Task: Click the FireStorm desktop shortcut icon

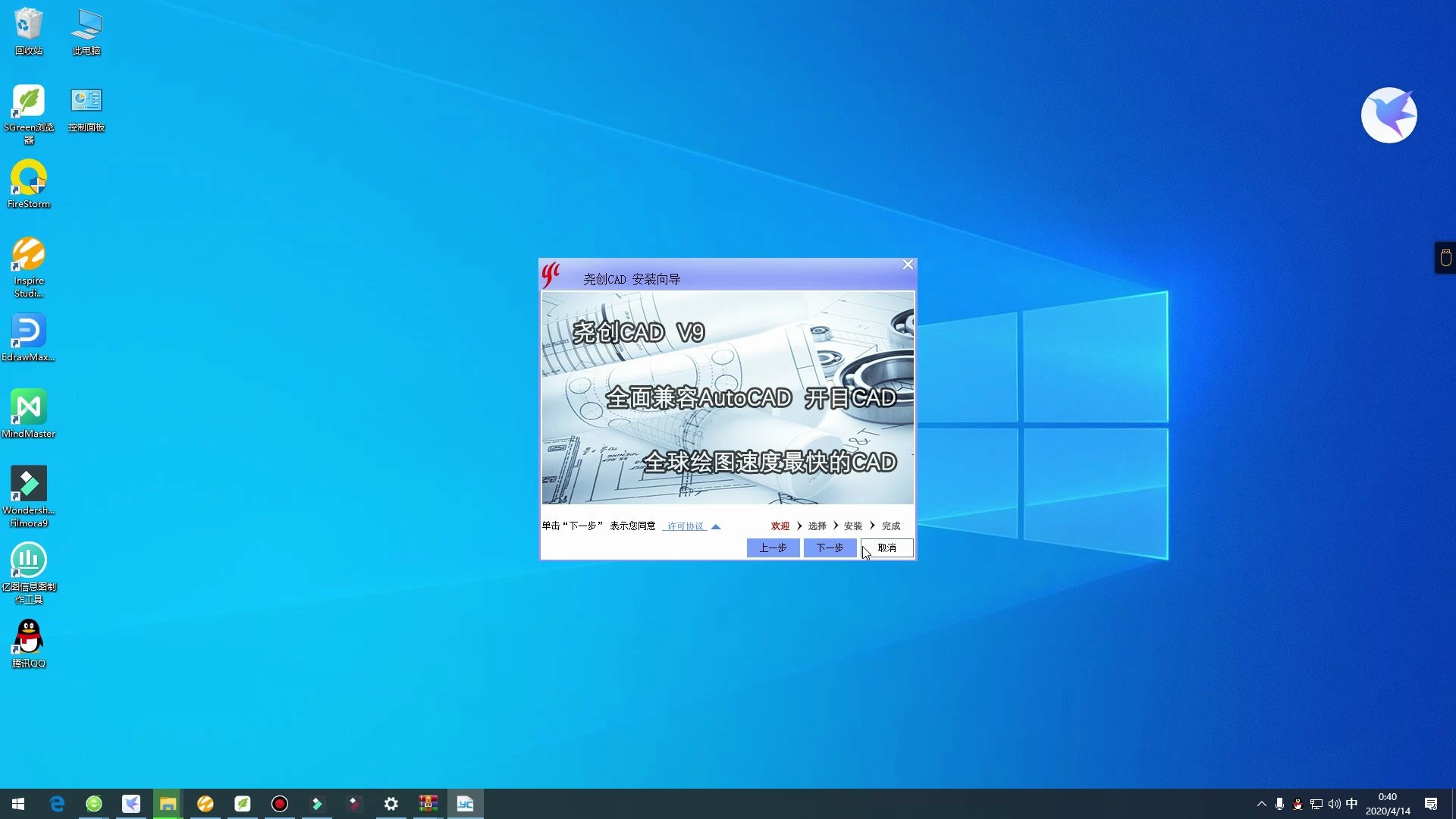Action: 29,179
